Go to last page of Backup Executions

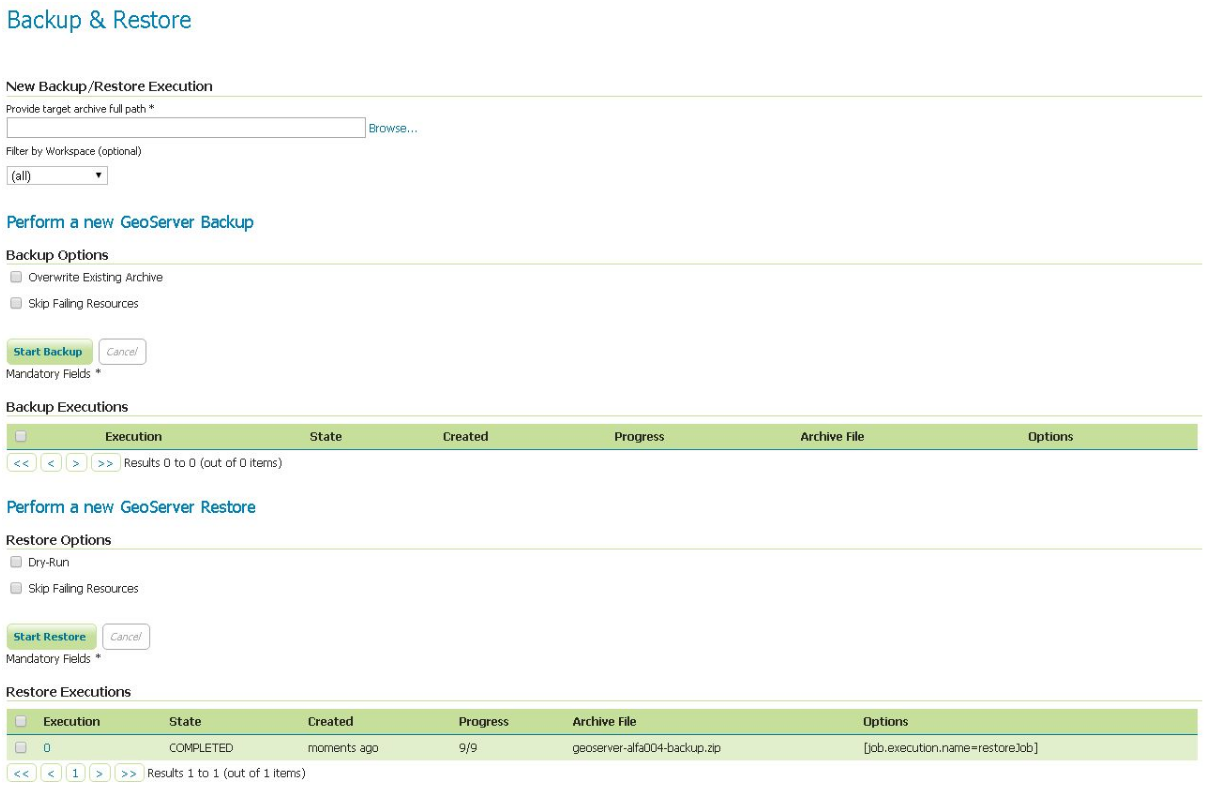tap(105, 463)
